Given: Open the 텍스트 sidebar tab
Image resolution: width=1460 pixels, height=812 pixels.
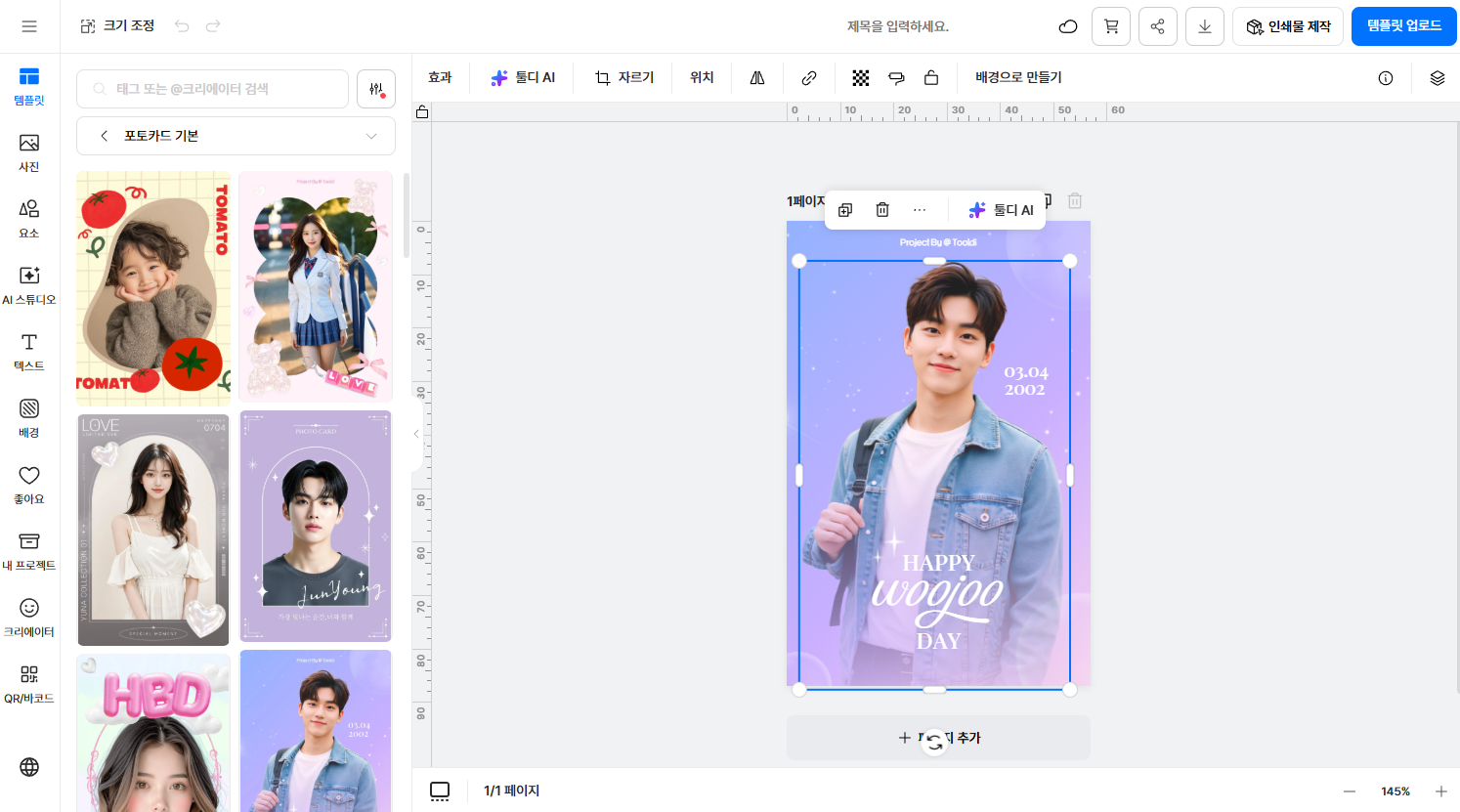Looking at the screenshot, I should 29,352.
